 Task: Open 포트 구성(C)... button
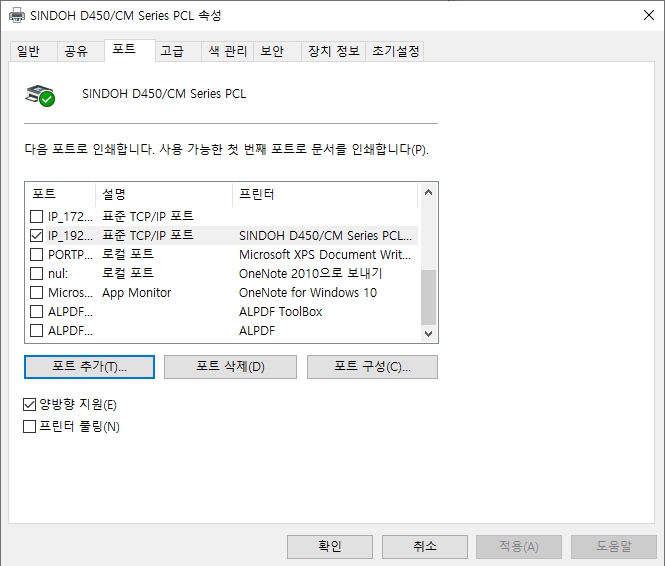[x=372, y=367]
